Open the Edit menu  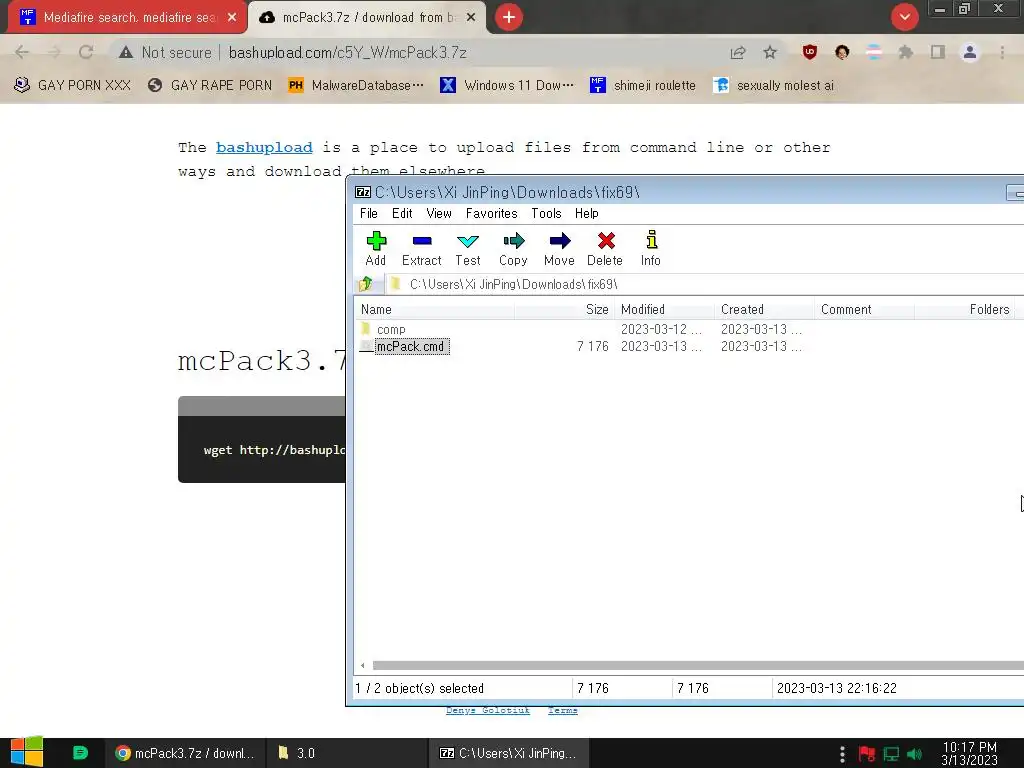tap(402, 214)
